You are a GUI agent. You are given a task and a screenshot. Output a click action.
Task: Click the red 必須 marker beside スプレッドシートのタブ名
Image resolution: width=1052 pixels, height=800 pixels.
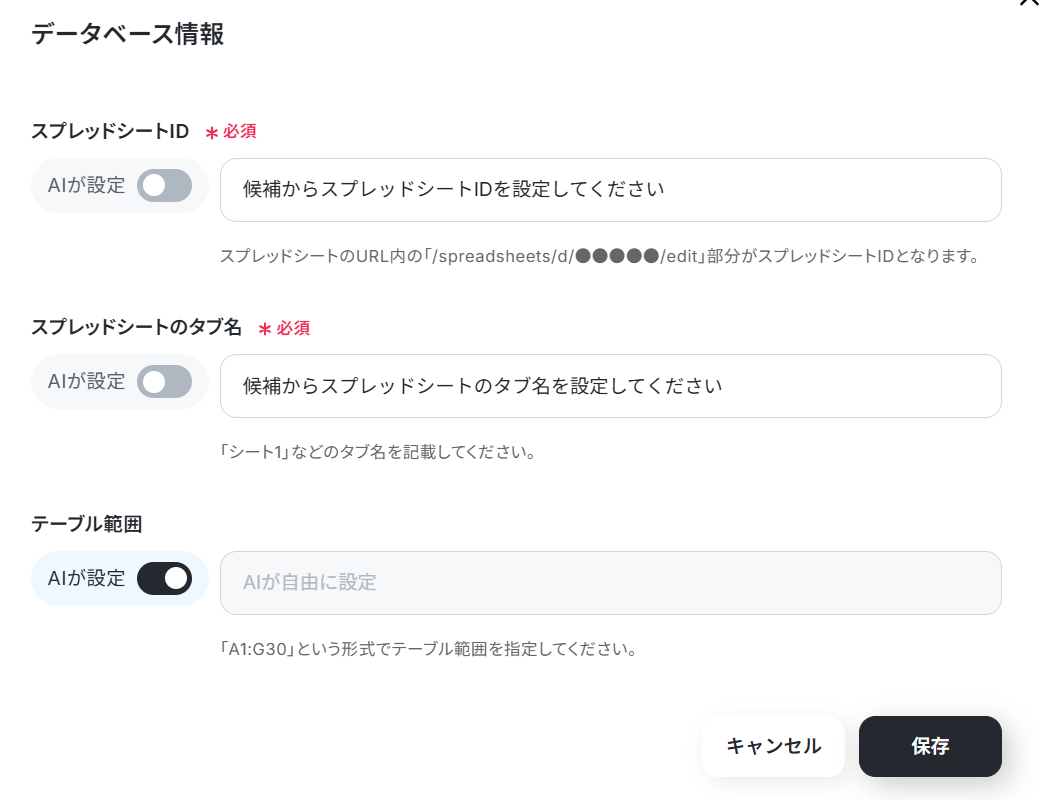(284, 328)
